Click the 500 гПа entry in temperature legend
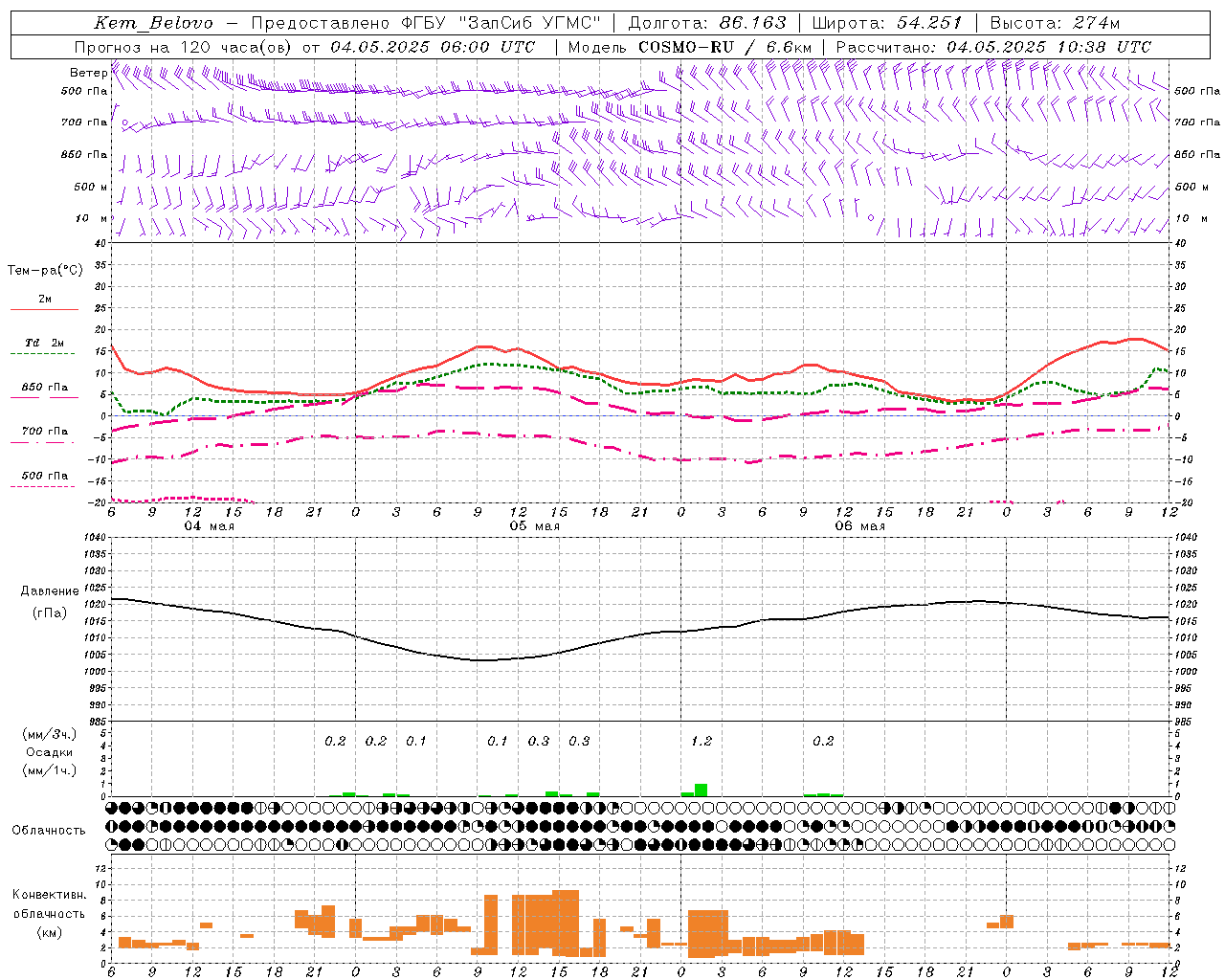Screen dimensions: 1225x980 coord(45,476)
